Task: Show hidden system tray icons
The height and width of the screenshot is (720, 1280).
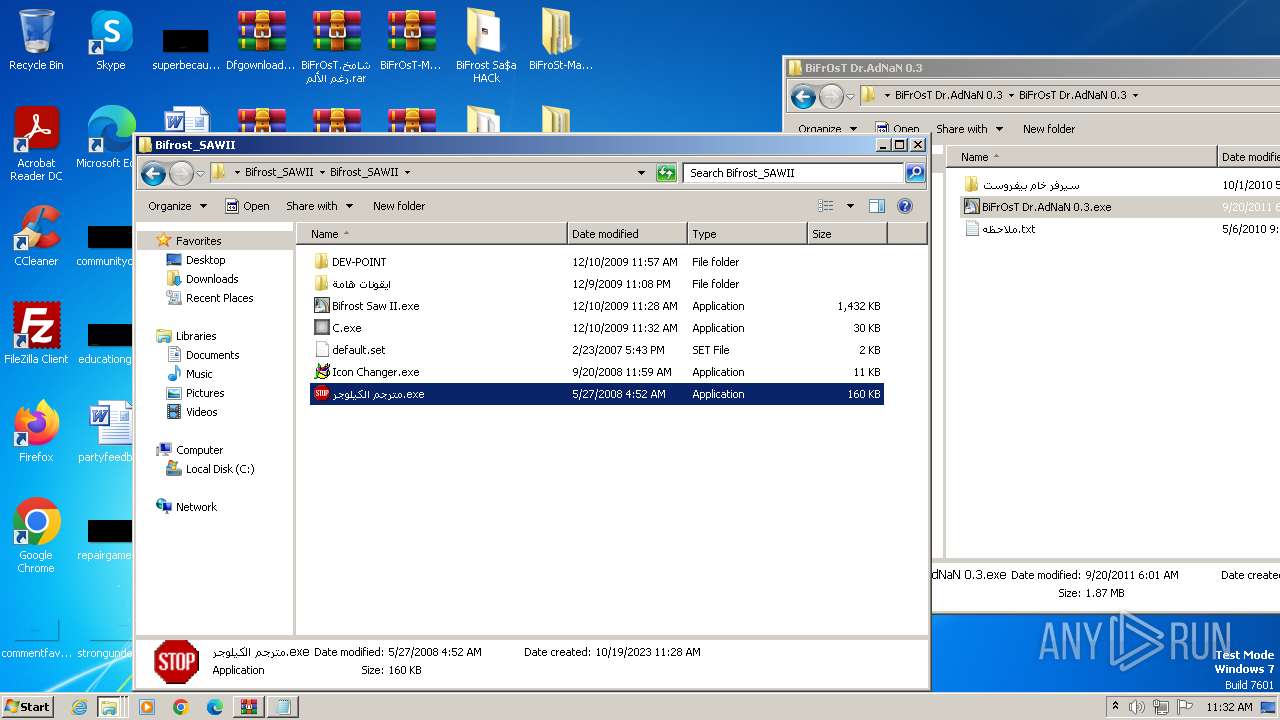Action: tap(1115, 707)
